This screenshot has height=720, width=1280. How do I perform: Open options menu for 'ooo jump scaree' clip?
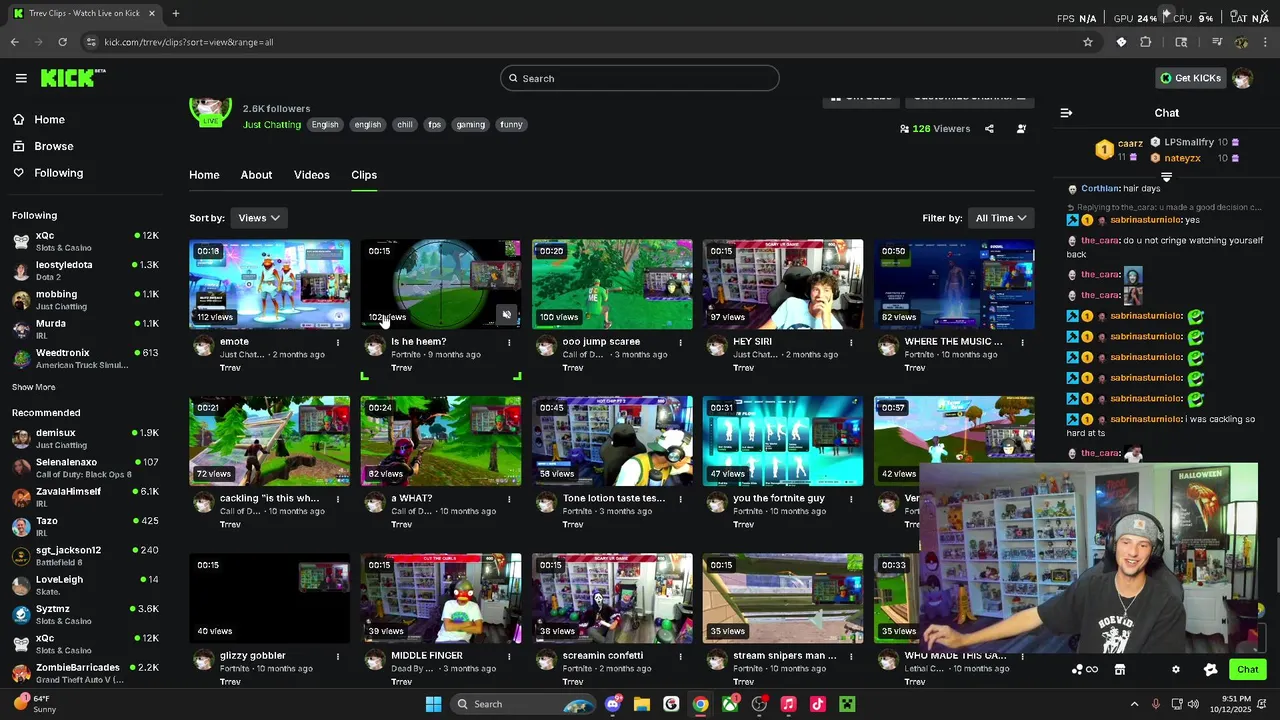tap(680, 342)
